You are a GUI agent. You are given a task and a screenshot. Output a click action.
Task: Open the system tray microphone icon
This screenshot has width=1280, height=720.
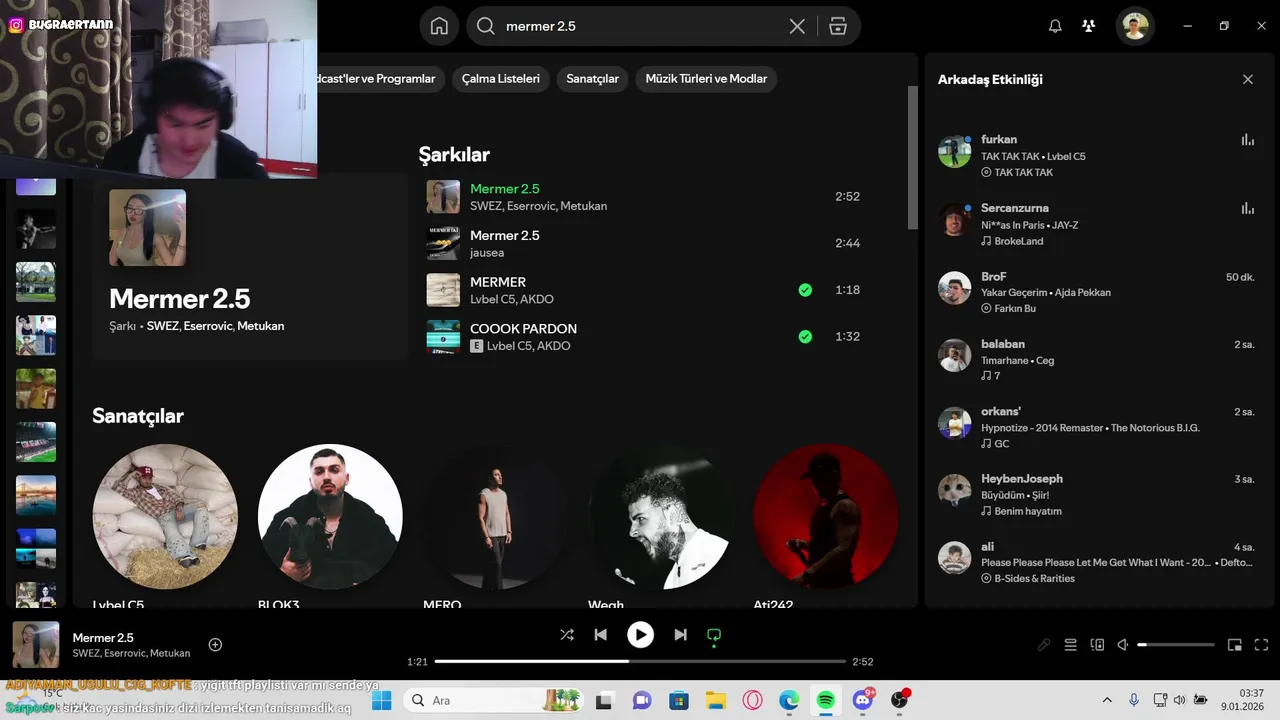[x=1133, y=700]
